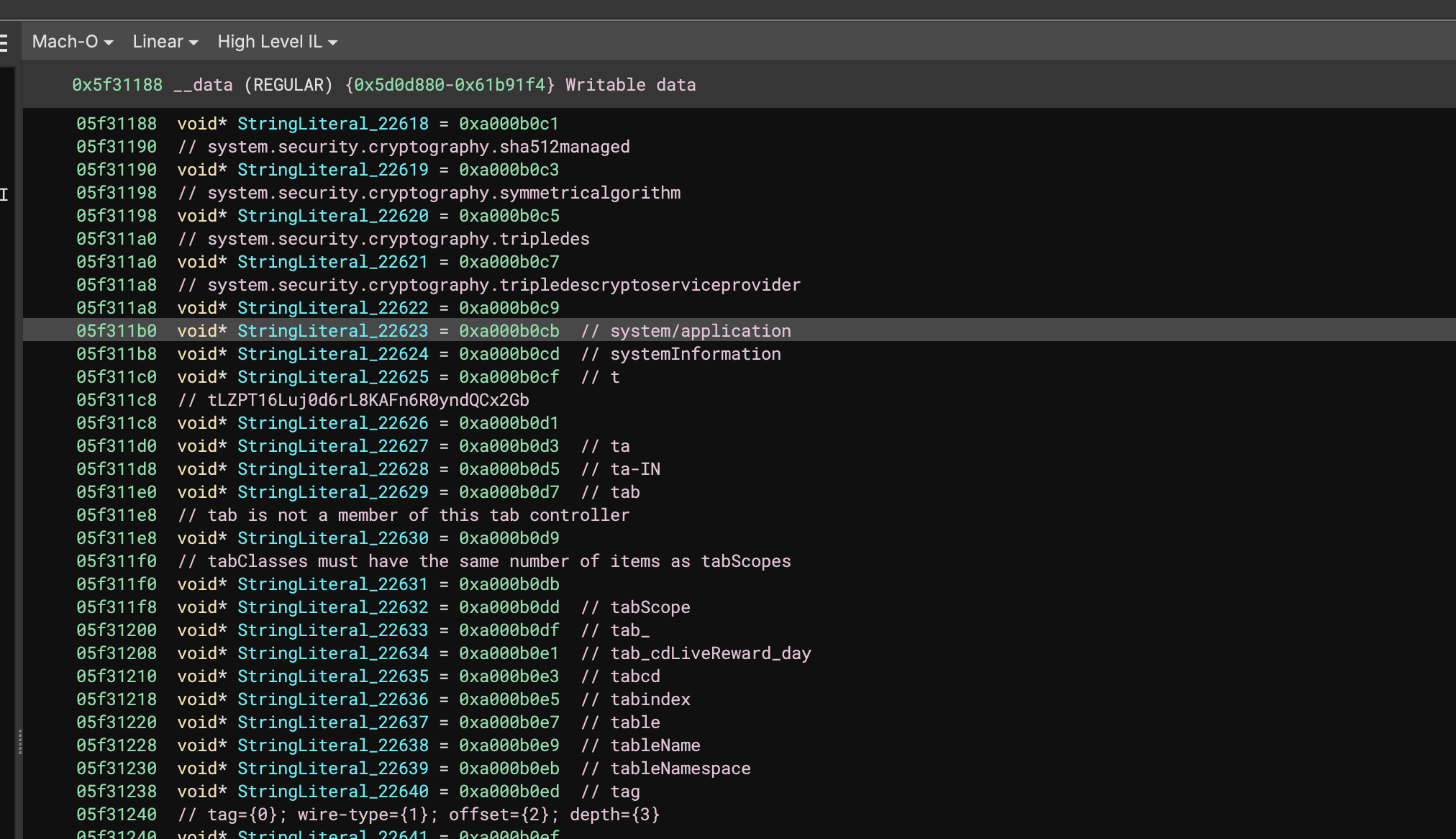
Task: Click the sha512managed comment line
Action: pyautogui.click(x=404, y=147)
